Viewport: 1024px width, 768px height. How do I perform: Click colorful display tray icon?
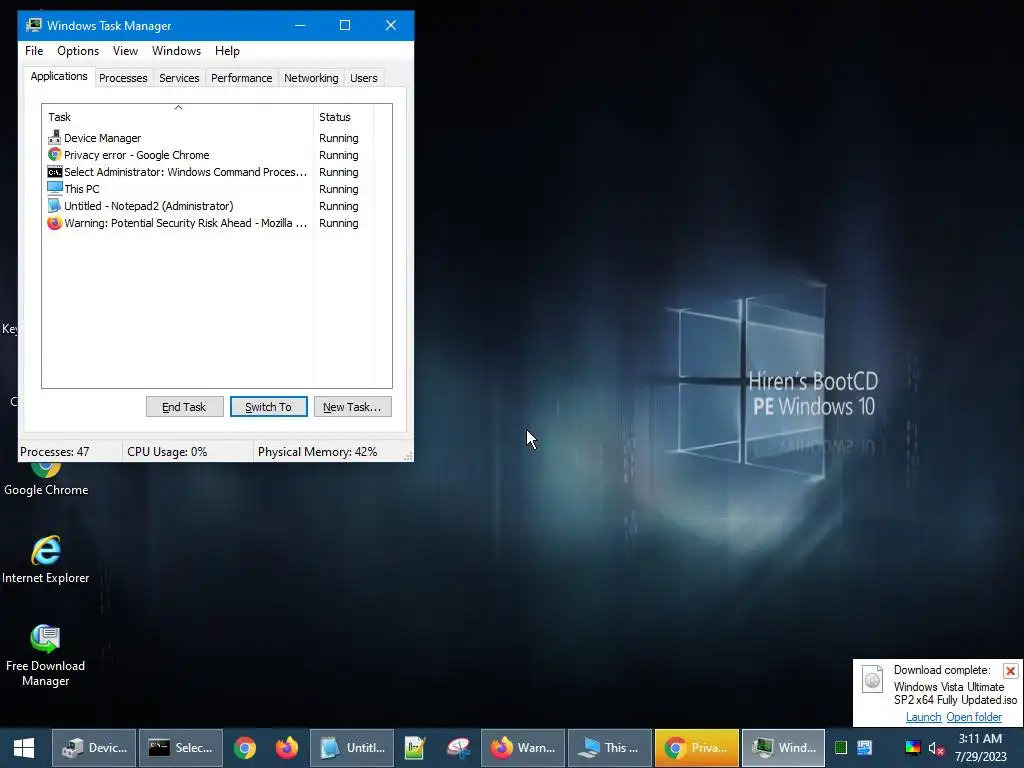(x=912, y=748)
